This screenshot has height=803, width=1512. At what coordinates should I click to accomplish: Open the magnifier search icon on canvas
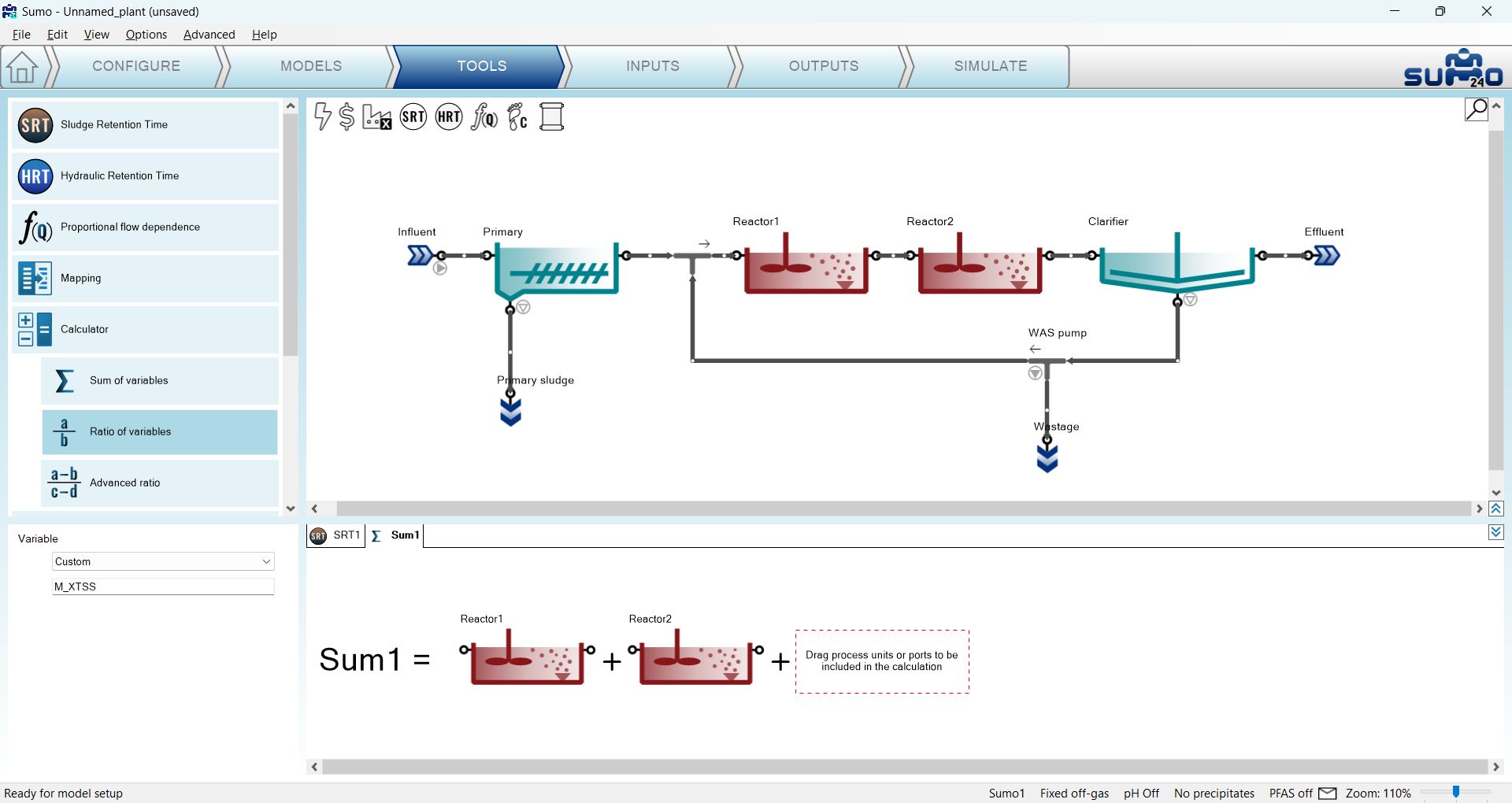coord(1477,109)
